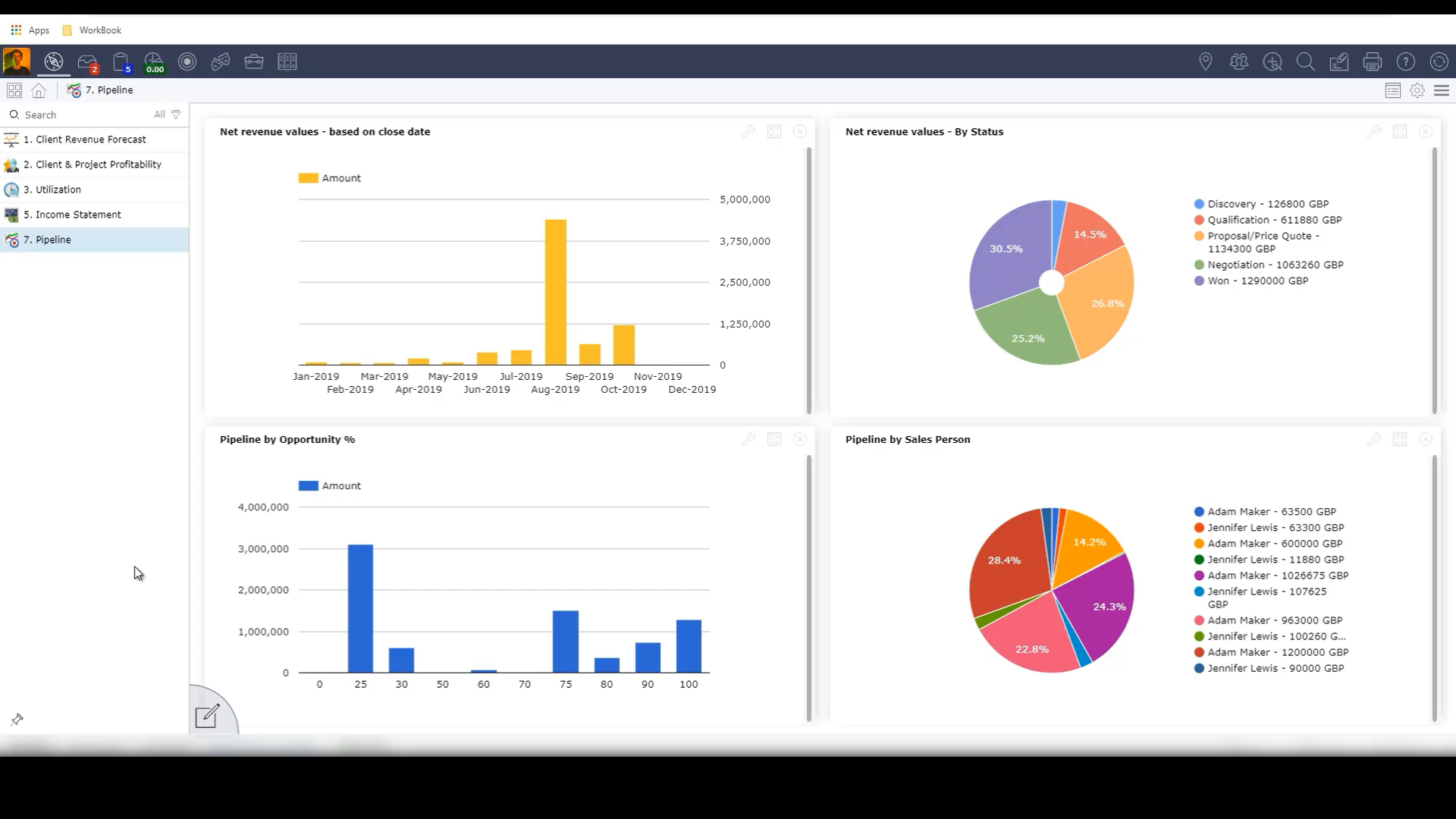Open wrench settings on Net revenue close-date widget
This screenshot has height=819, width=1456.
click(x=748, y=132)
